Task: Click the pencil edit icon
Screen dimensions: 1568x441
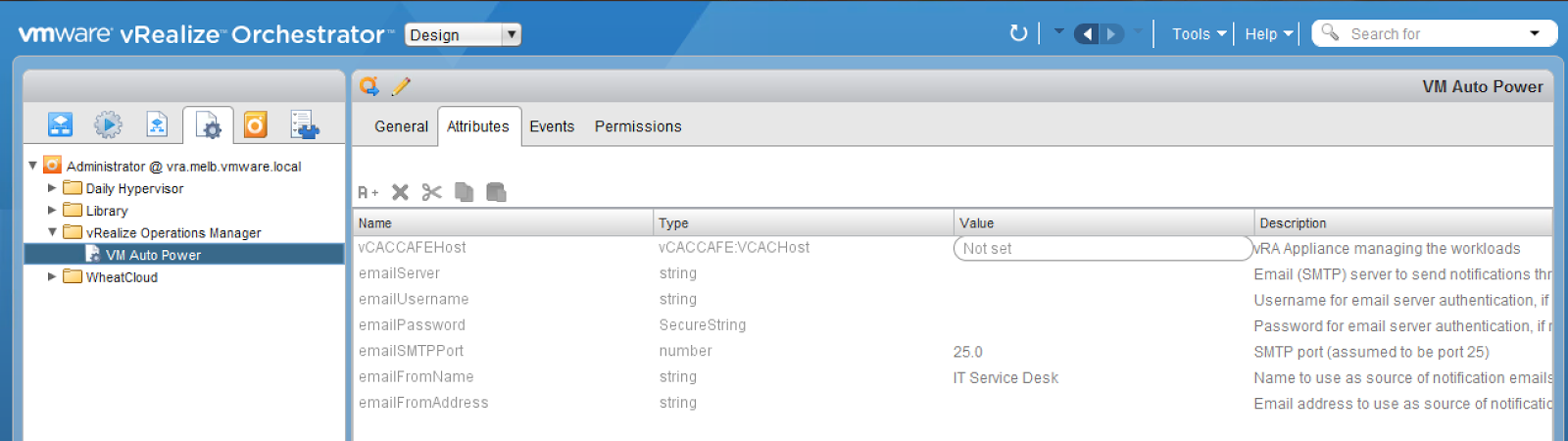Action: [401, 86]
